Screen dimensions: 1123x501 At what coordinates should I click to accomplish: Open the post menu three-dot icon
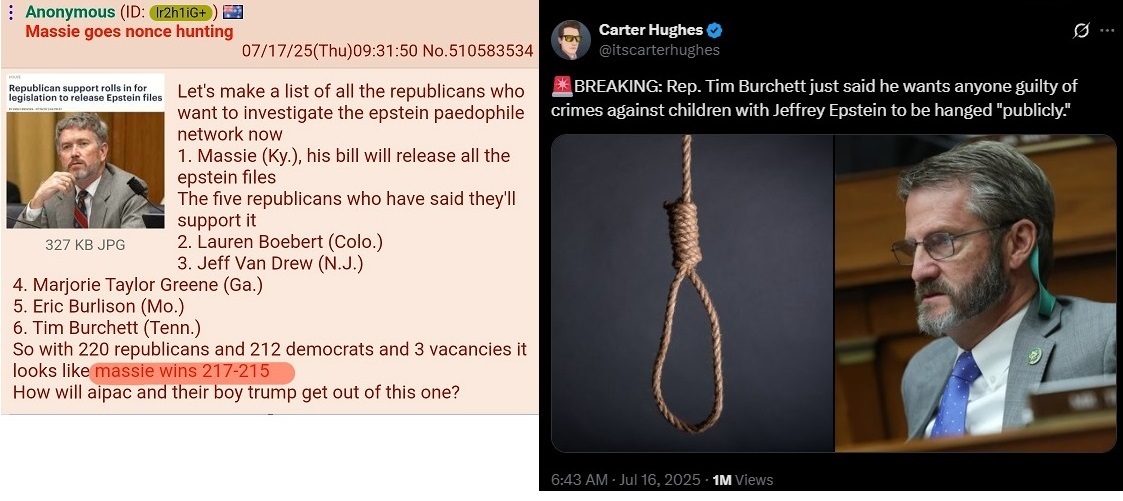pyautogui.click(x=10, y=12)
